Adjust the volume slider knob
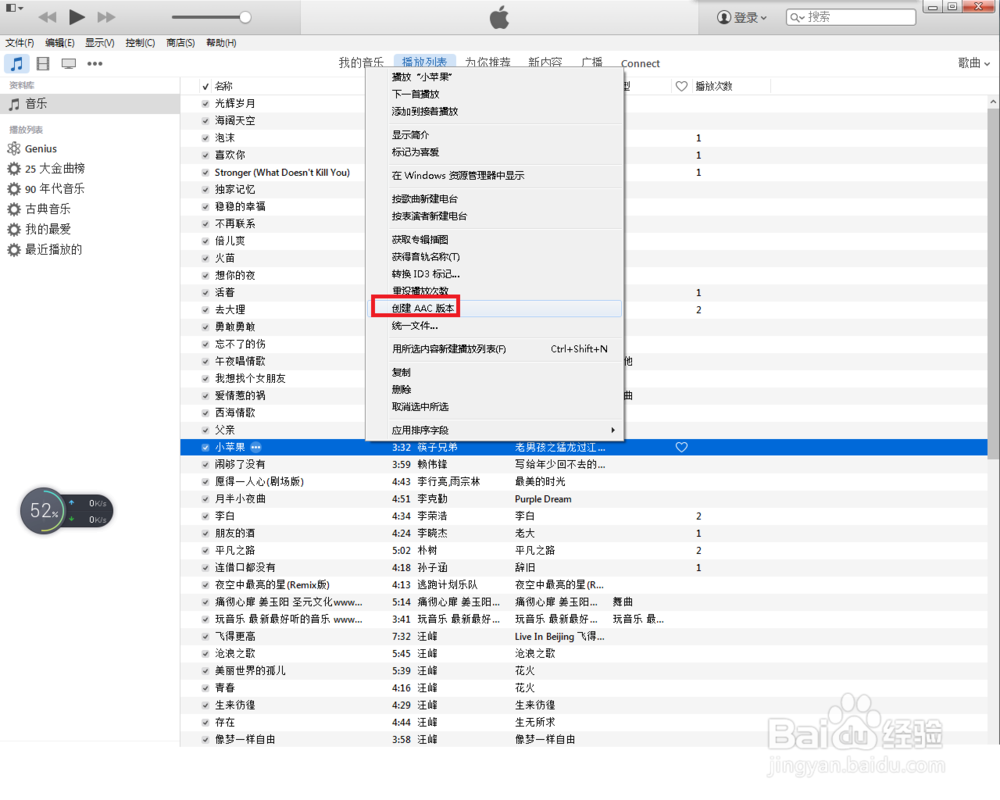Screen dimensions: 1000x800 click(x=245, y=17)
